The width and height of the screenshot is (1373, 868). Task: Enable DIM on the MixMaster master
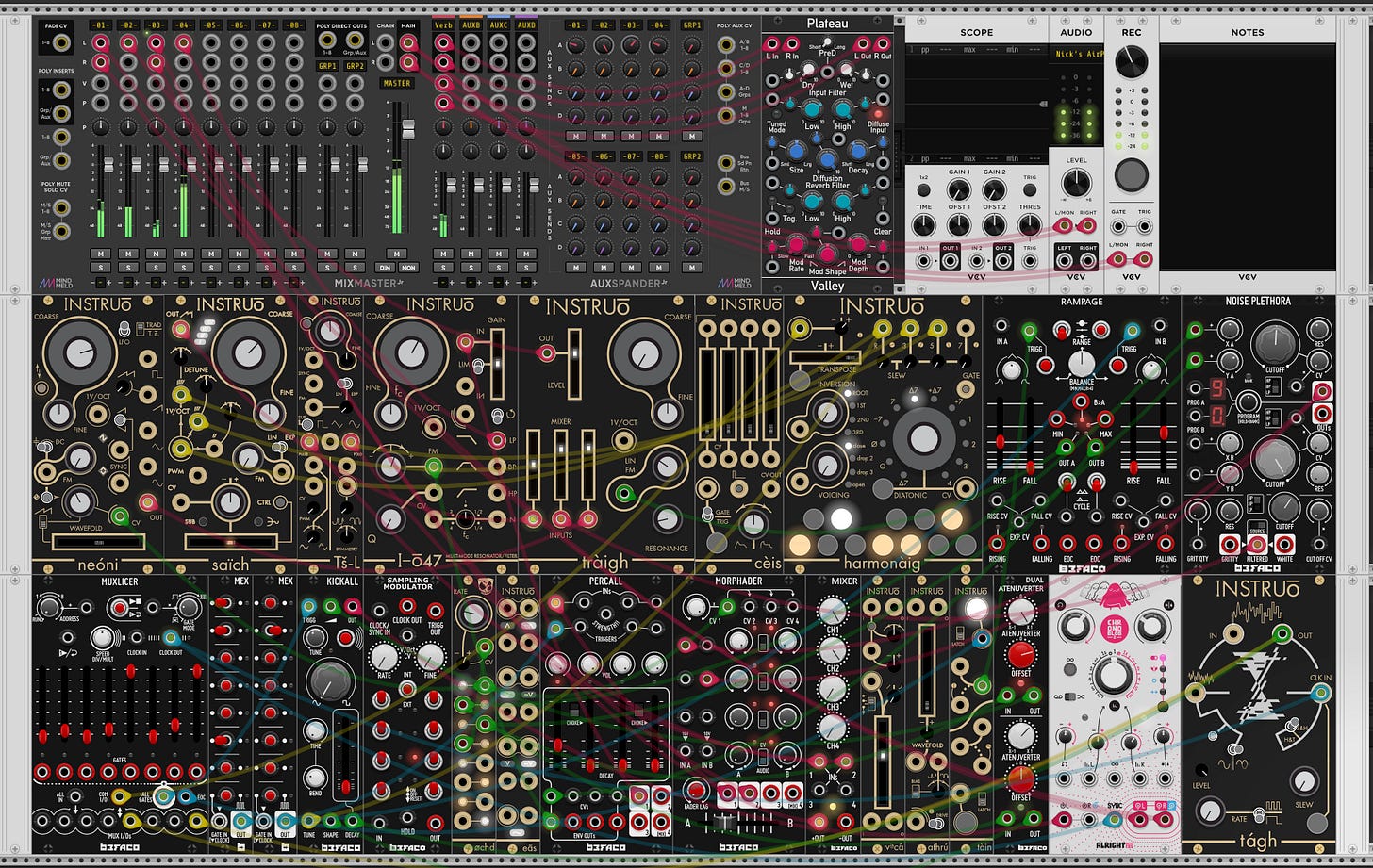pyautogui.click(x=384, y=269)
